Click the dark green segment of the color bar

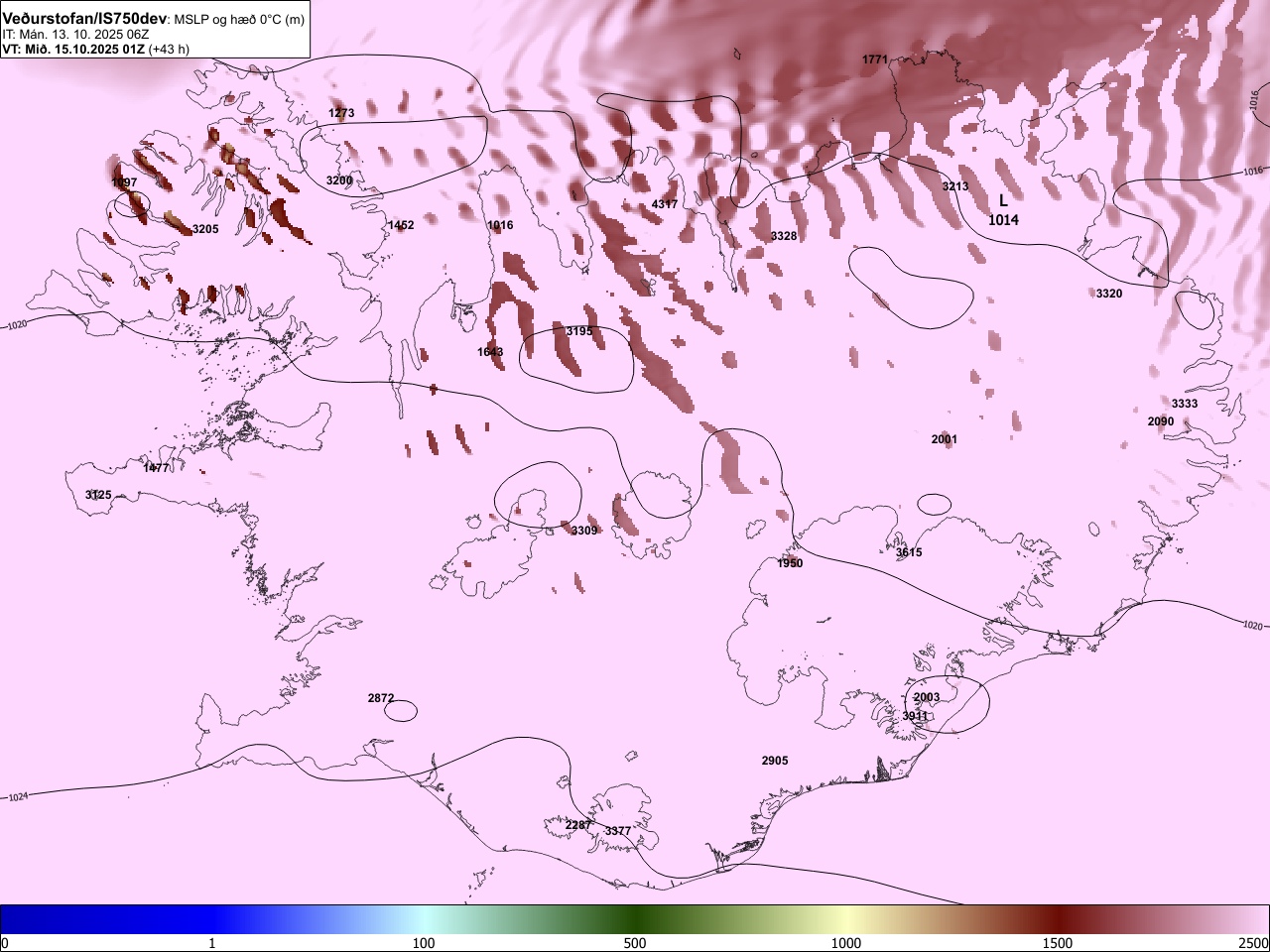point(635,919)
